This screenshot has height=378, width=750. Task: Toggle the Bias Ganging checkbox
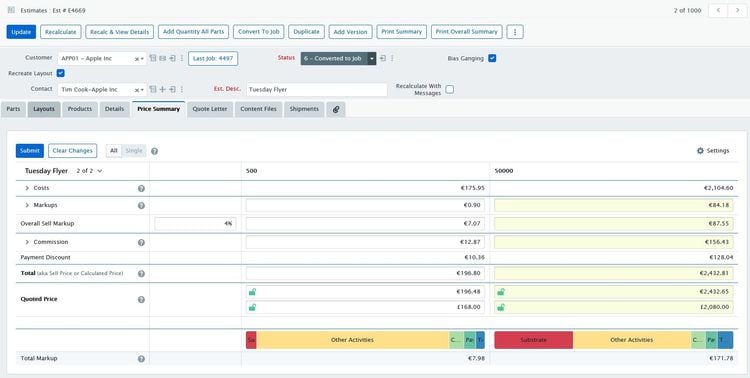[492, 58]
